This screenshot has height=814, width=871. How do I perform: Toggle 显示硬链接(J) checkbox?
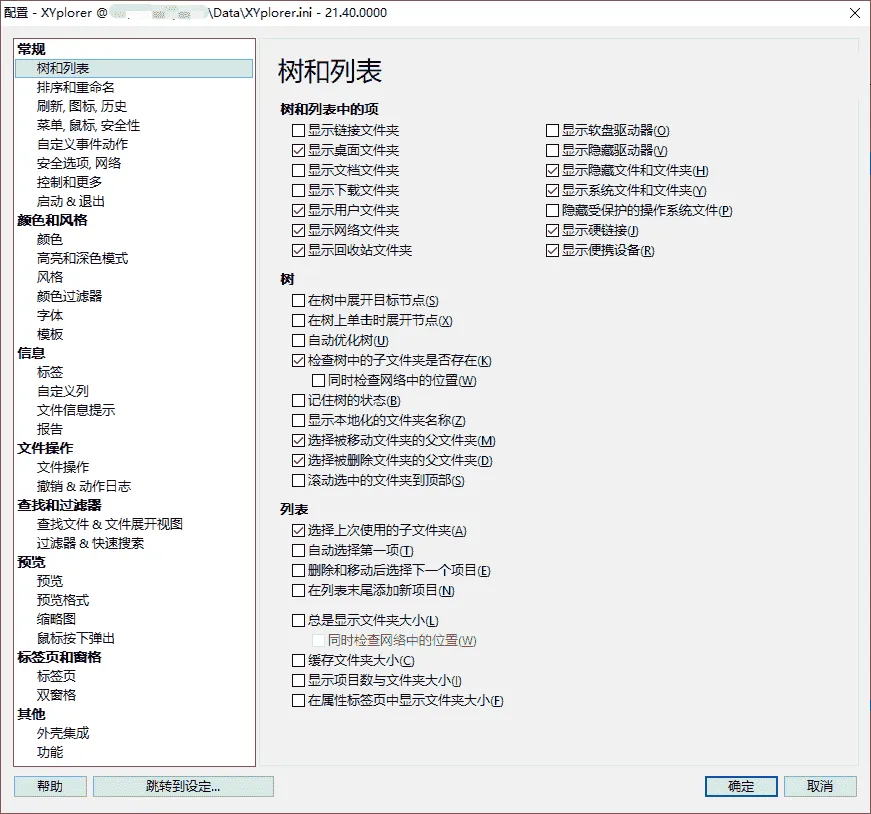click(x=552, y=231)
